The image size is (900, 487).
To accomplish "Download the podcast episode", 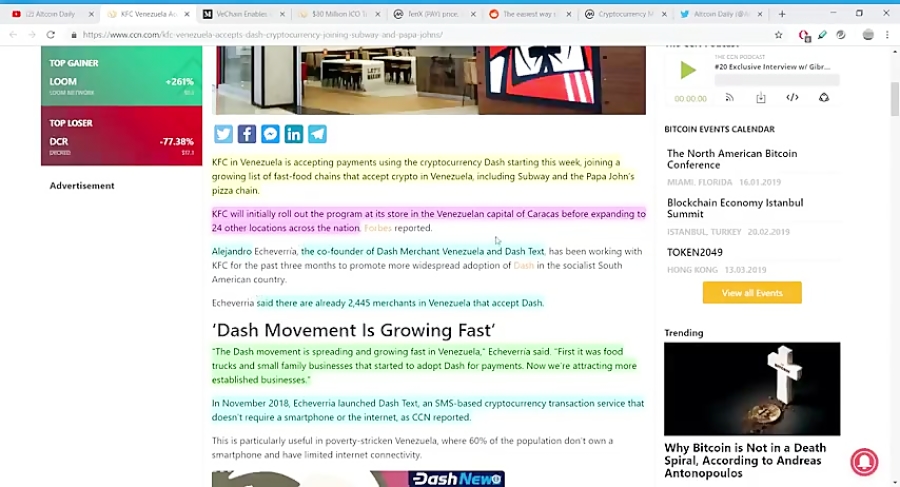I will pos(761,98).
